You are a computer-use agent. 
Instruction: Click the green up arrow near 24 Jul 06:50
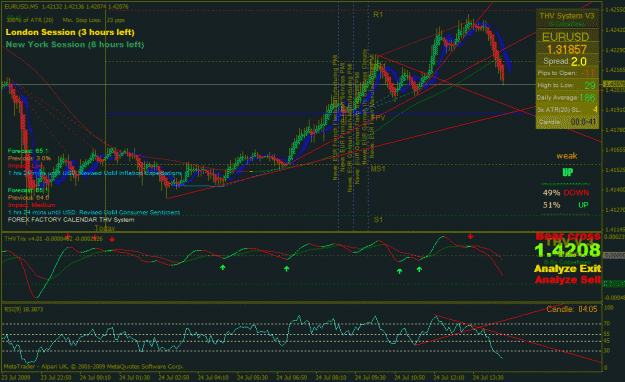(x=287, y=269)
